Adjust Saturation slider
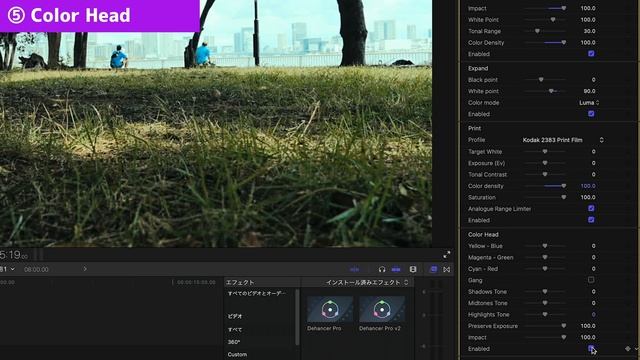This screenshot has width=640, height=360. [545, 197]
